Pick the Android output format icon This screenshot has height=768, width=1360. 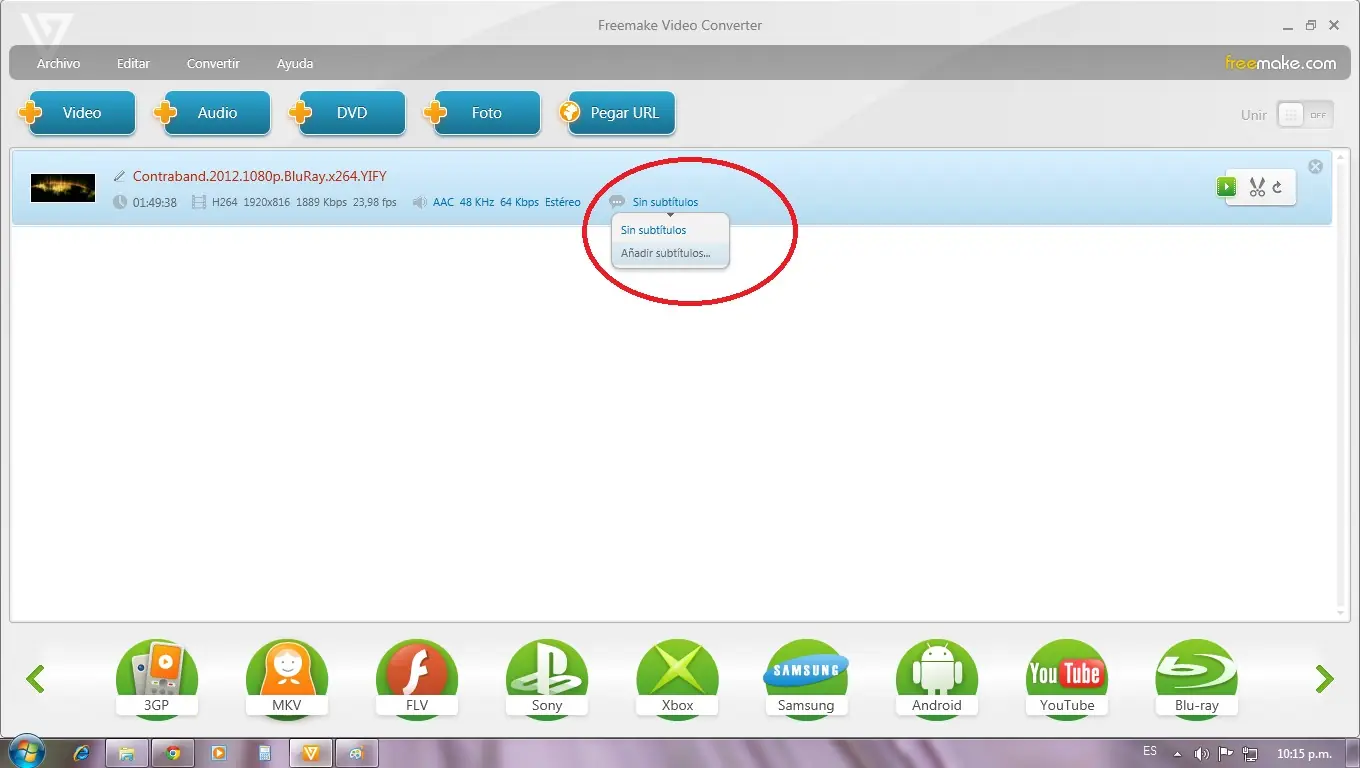pos(937,680)
